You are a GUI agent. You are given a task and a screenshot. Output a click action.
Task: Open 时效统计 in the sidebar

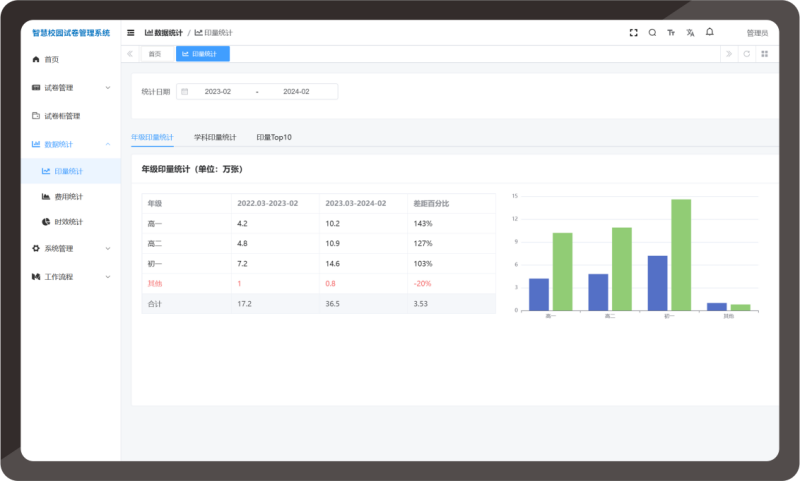(70, 222)
